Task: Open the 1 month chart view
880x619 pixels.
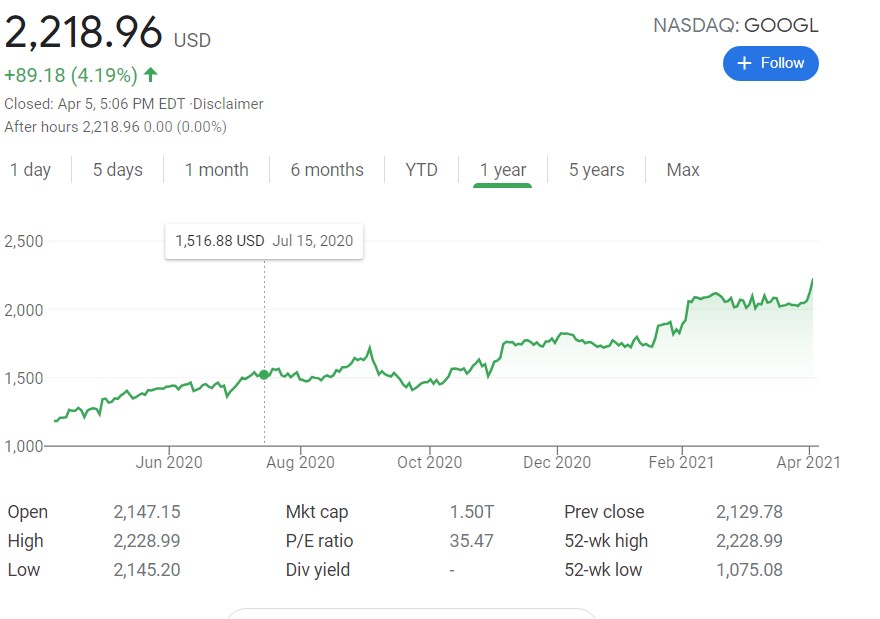Action: pos(216,170)
